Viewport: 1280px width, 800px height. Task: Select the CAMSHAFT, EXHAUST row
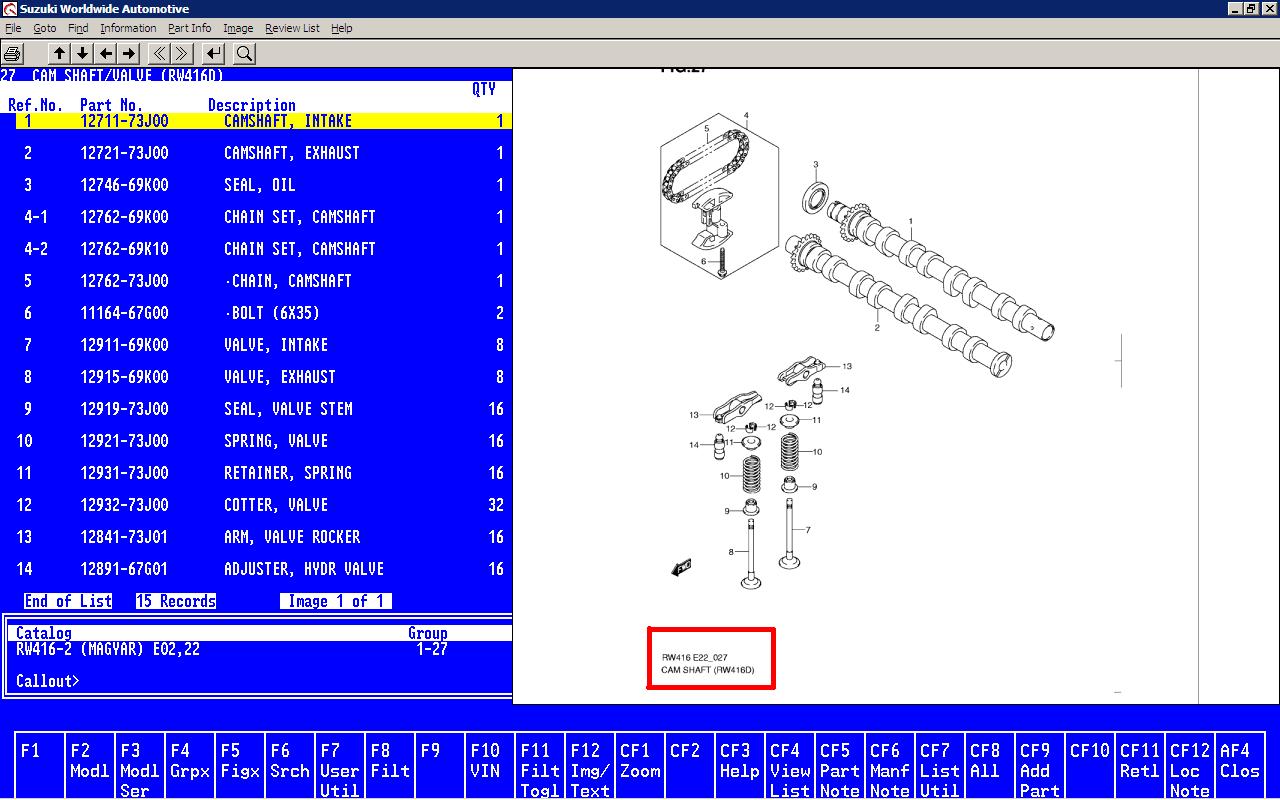(263, 153)
